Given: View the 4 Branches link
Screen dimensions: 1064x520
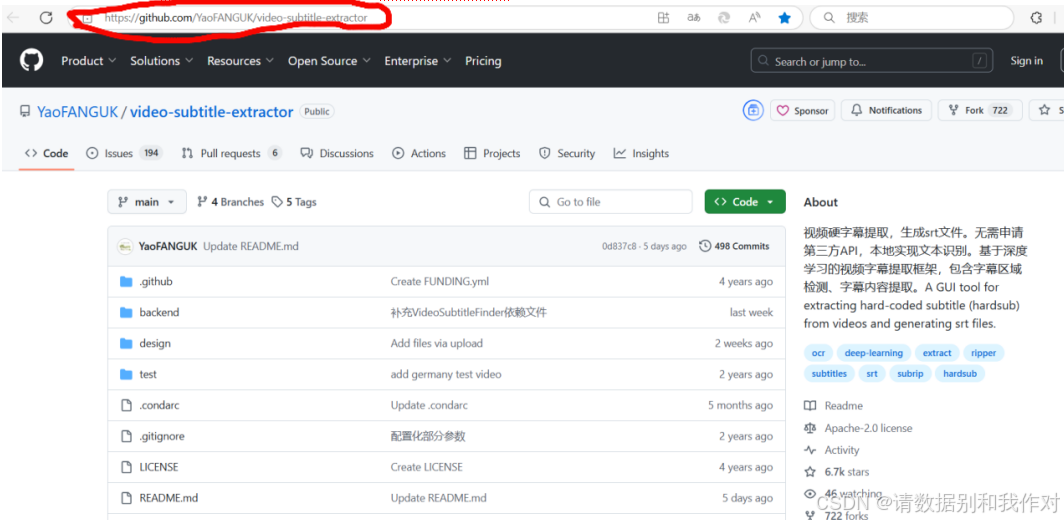Looking at the screenshot, I should pos(230,202).
